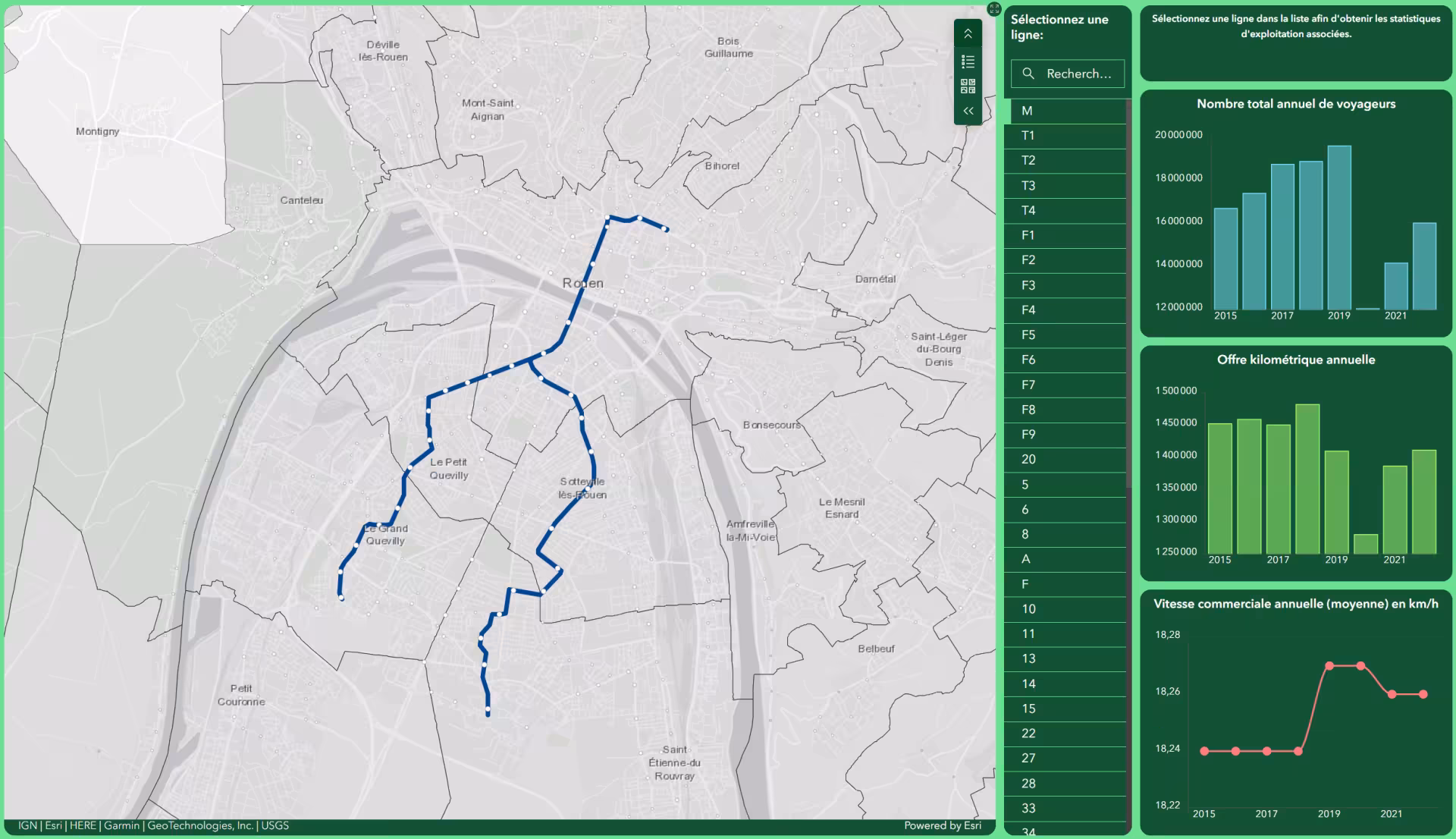Viewport: 1456px width, 839px height.
Task: Click the IGN | Esri attribution text
Action: 152,825
